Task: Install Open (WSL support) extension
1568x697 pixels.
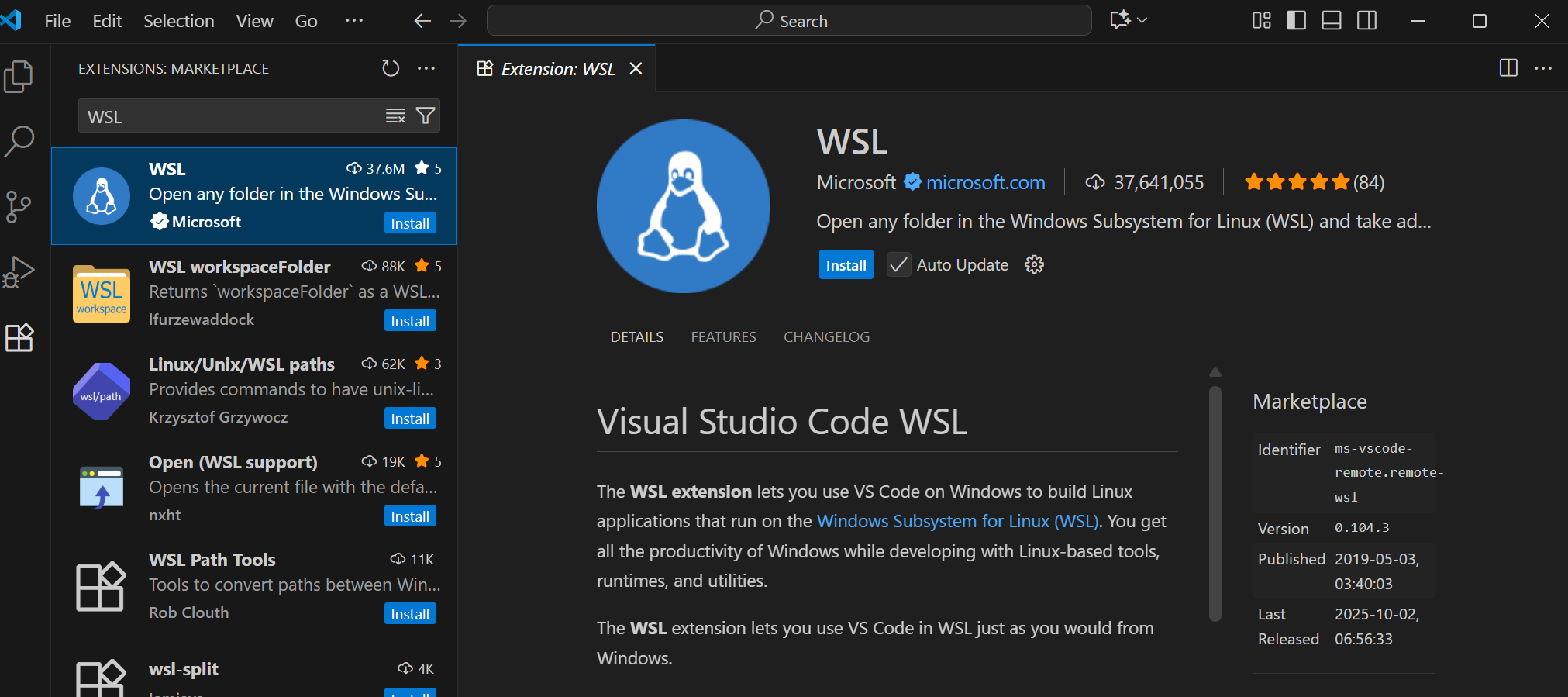Action: (410, 516)
